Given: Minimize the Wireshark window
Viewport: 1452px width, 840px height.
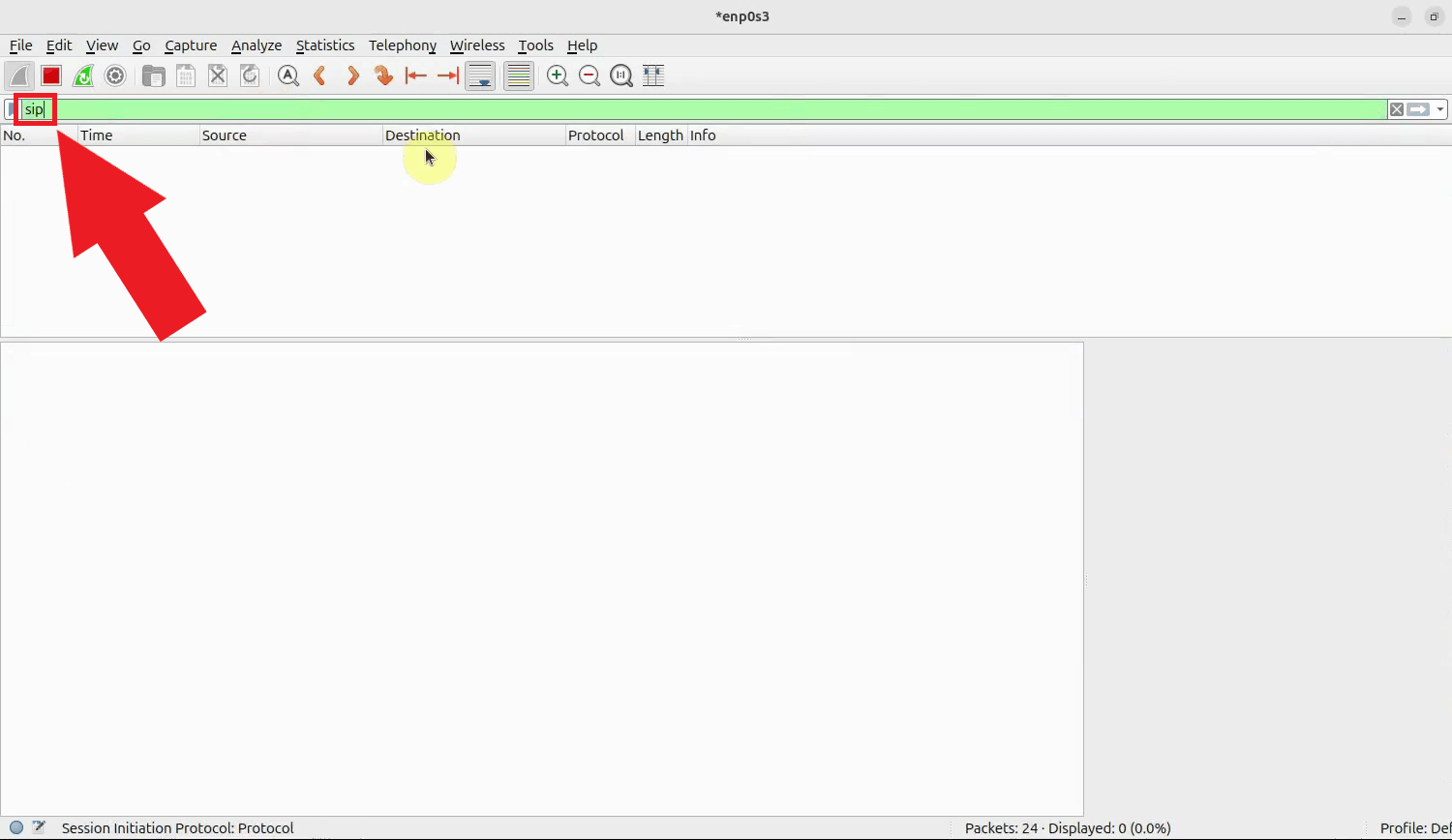Looking at the screenshot, I should (1402, 16).
